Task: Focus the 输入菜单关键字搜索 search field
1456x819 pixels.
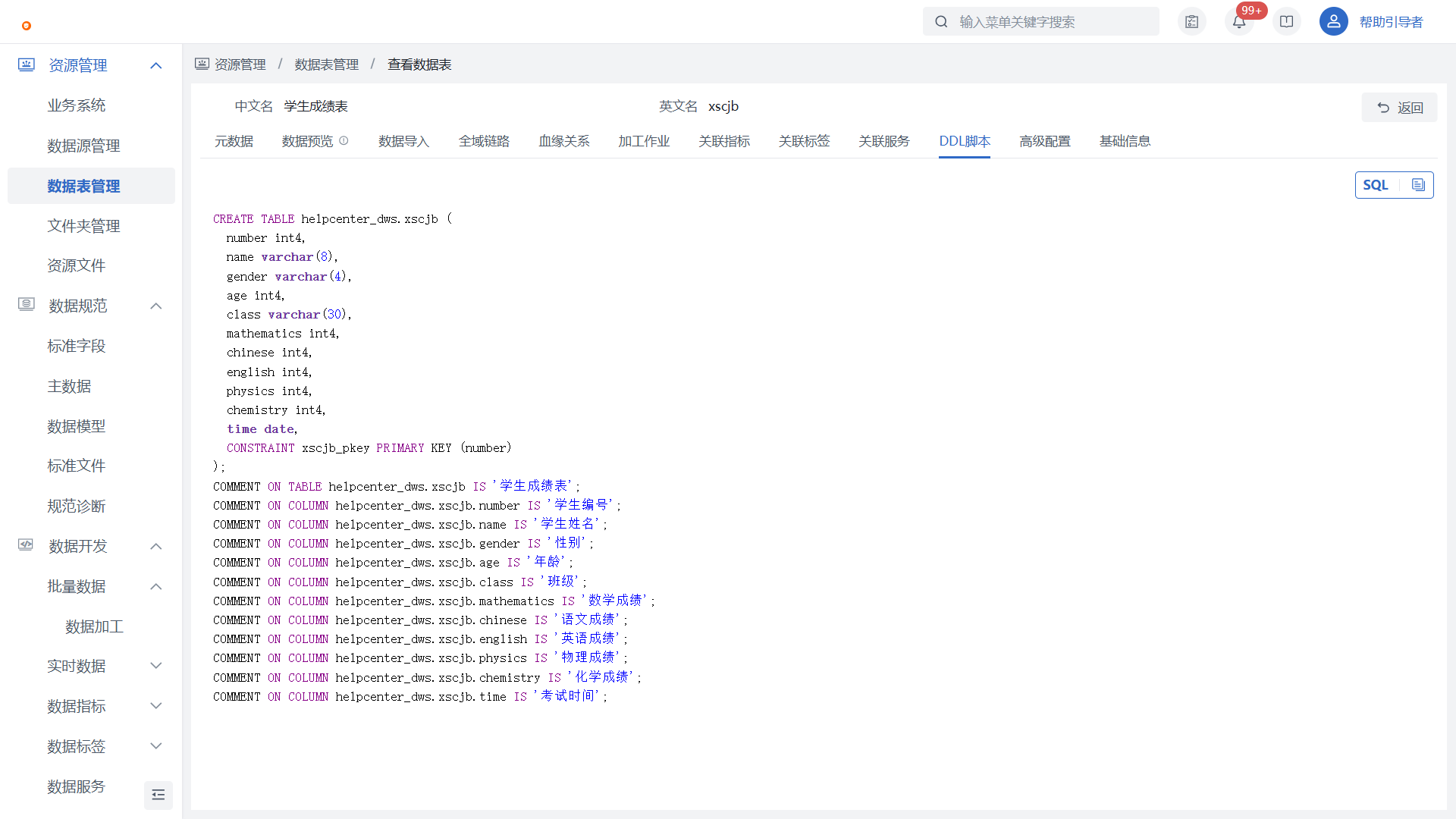Action: [x=1041, y=22]
